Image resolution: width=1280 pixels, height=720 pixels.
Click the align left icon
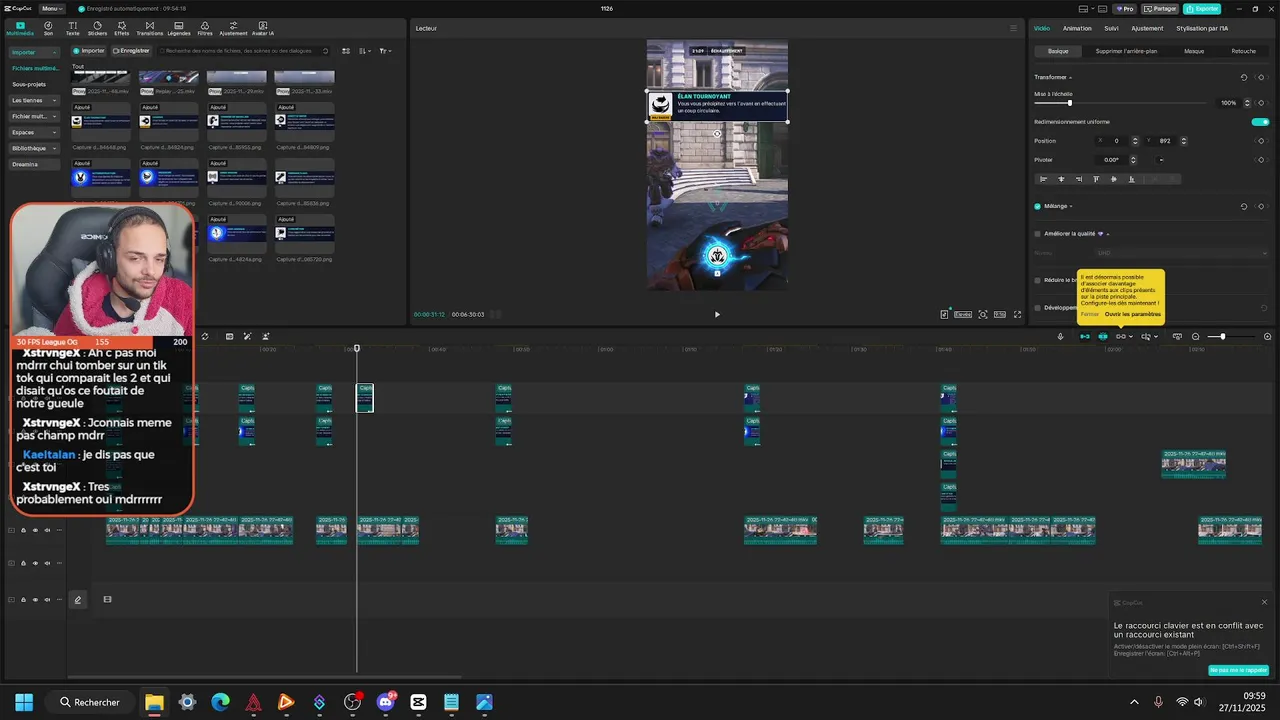tap(1043, 179)
